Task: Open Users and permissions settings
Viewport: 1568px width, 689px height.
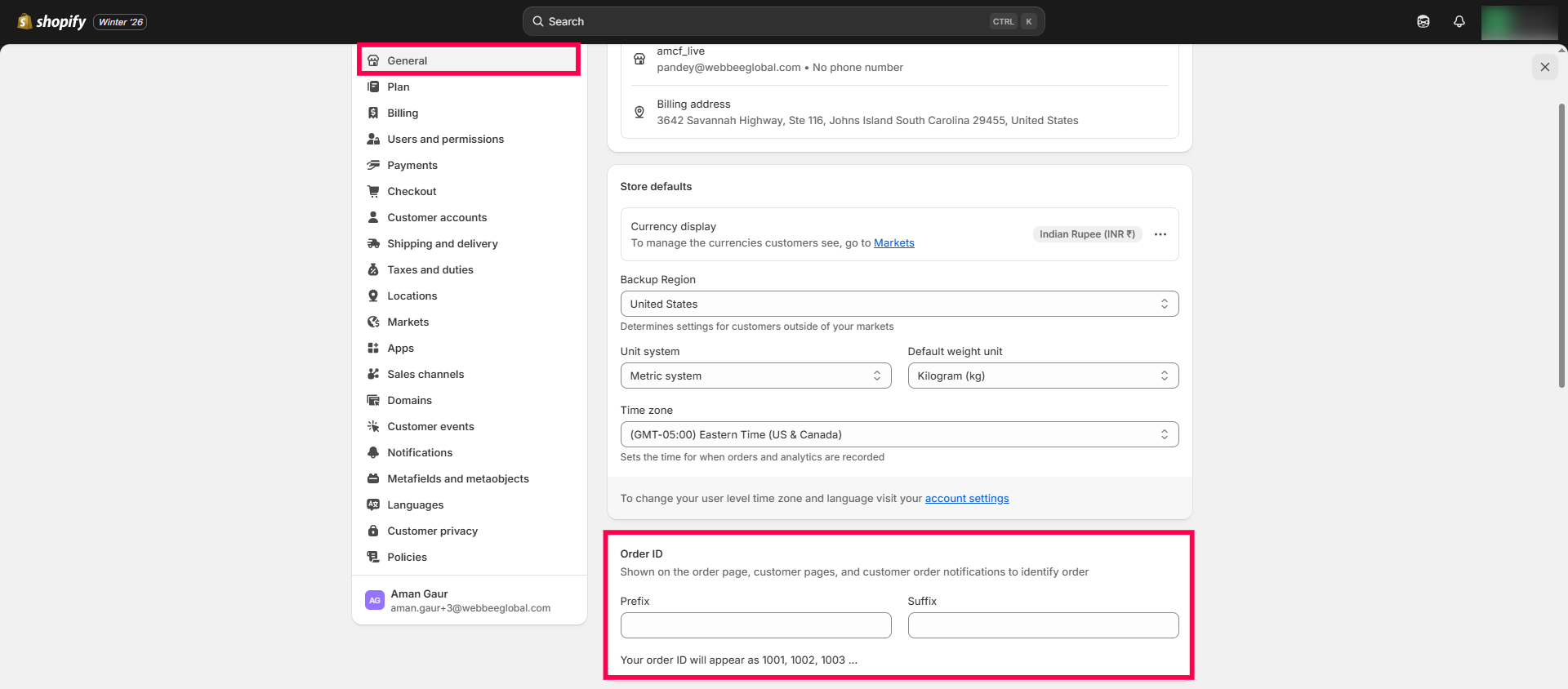Action: coord(445,139)
